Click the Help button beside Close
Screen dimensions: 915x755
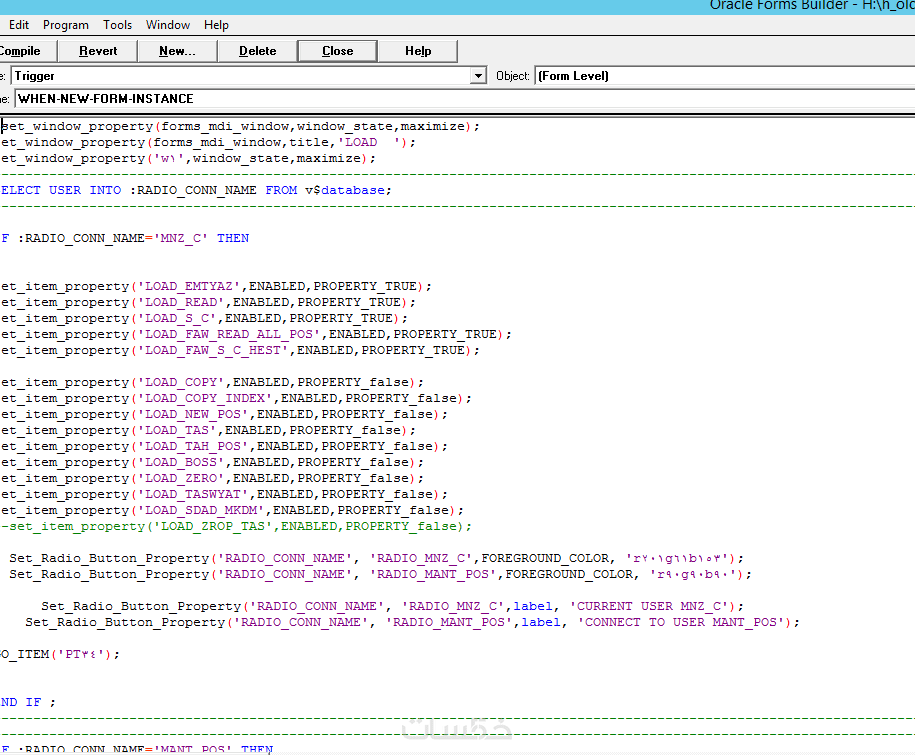pos(418,51)
